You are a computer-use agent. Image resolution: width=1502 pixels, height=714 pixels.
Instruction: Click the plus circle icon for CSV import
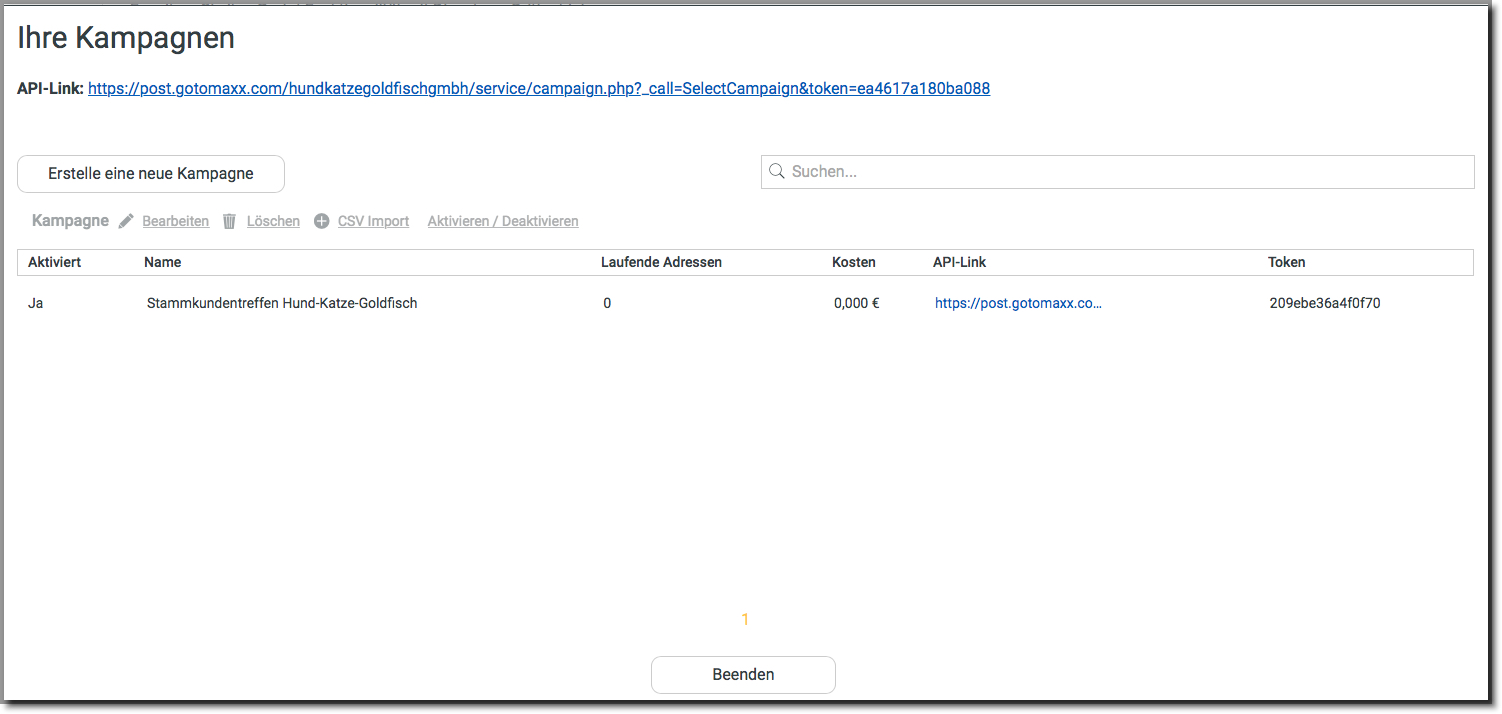[321, 221]
